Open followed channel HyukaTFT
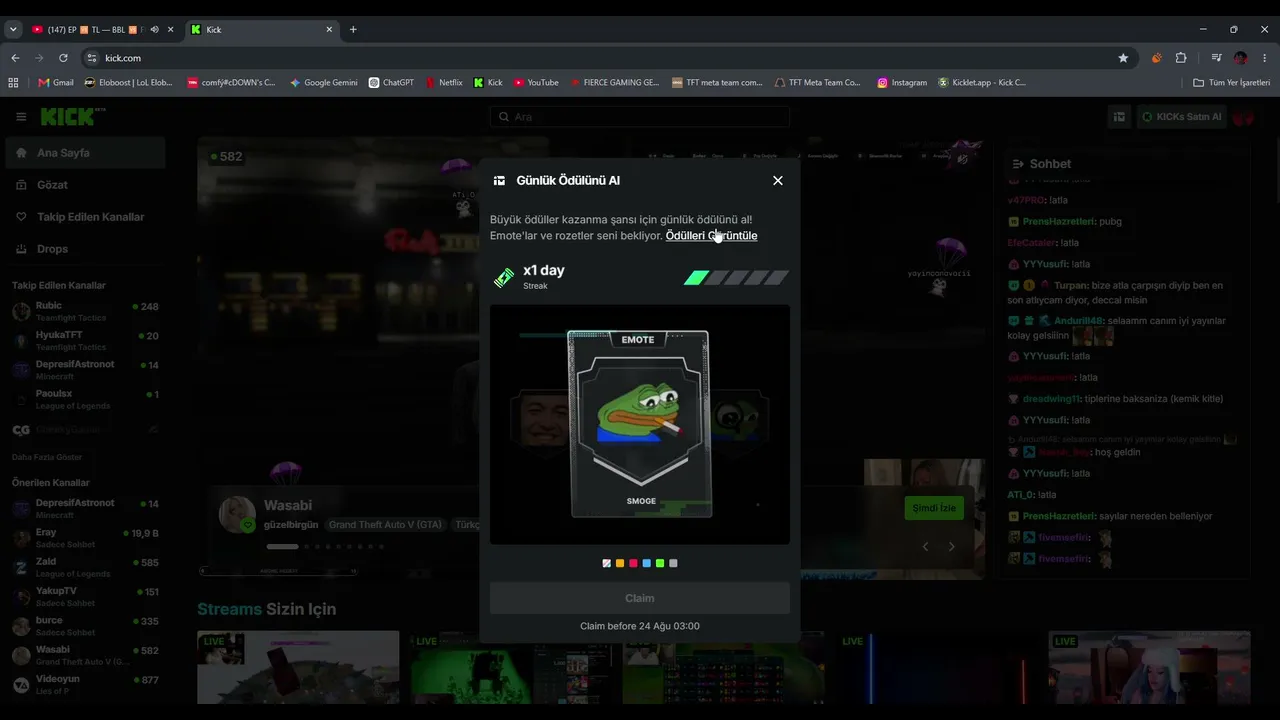Viewport: 1280px width, 720px height. (x=85, y=340)
